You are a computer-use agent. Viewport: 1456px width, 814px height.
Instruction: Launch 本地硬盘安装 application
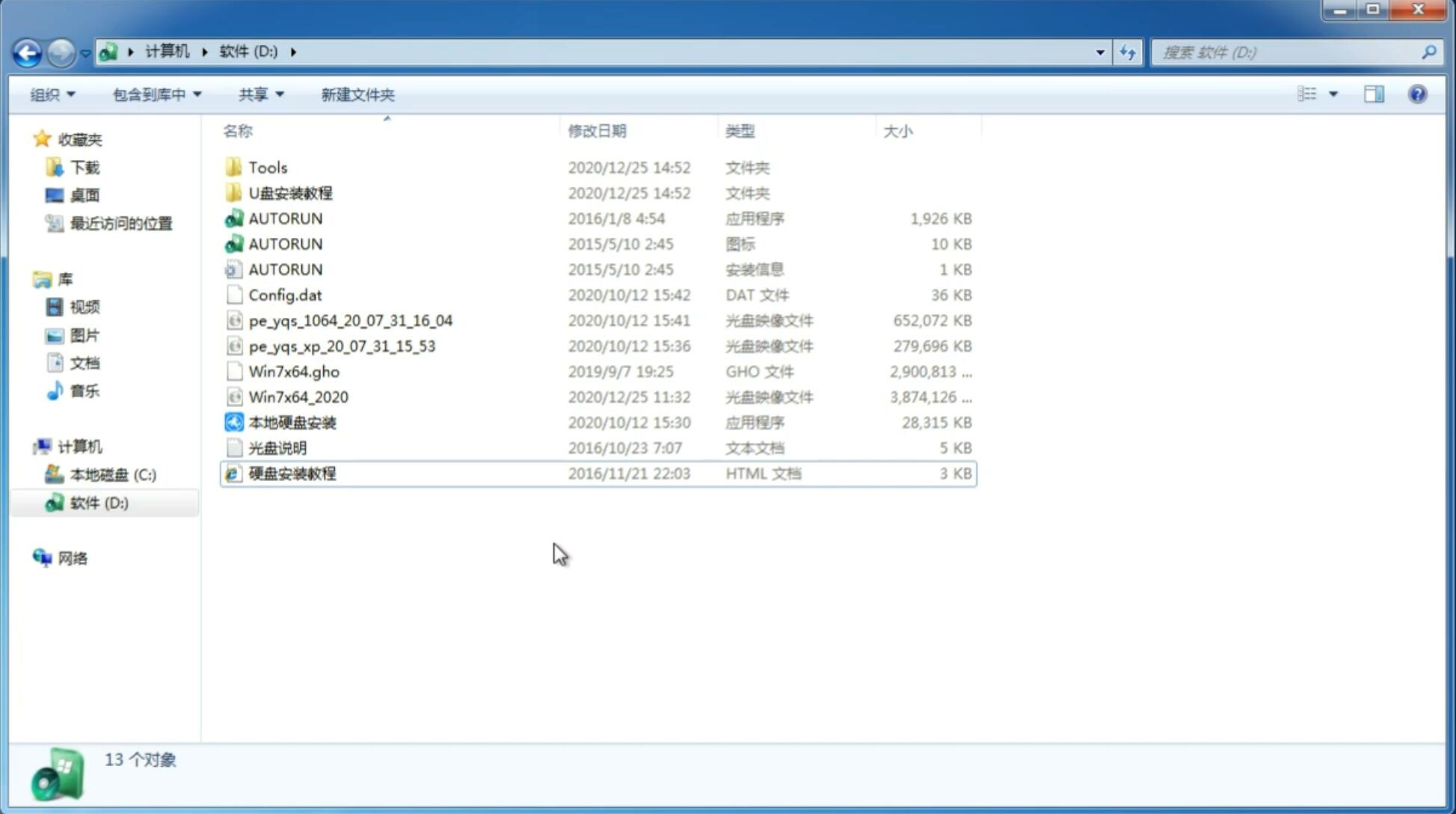click(x=292, y=422)
